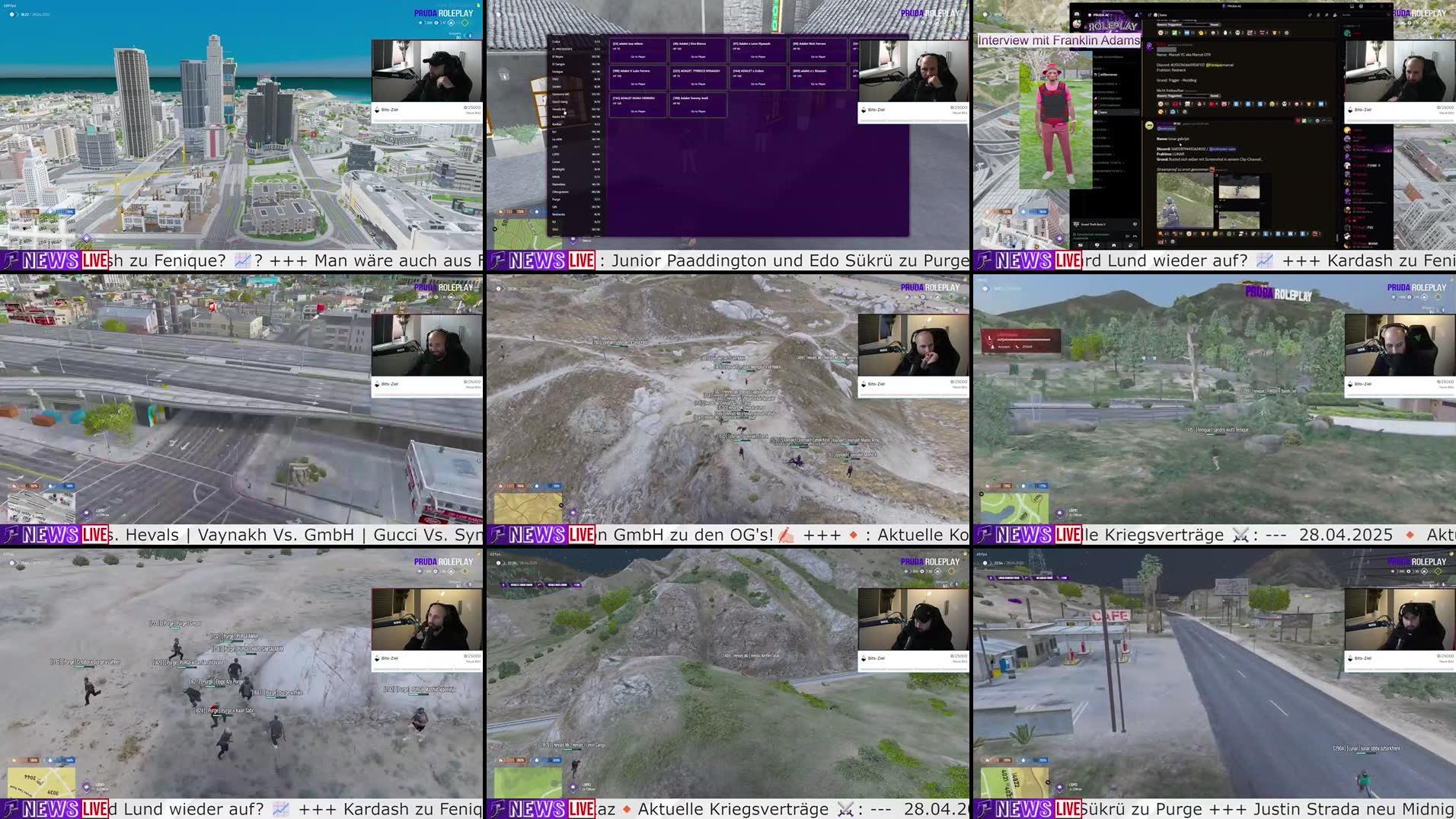Open lower small image attachment in Discord
Viewport: 1456px width, 819px height.
[x=1239, y=220]
